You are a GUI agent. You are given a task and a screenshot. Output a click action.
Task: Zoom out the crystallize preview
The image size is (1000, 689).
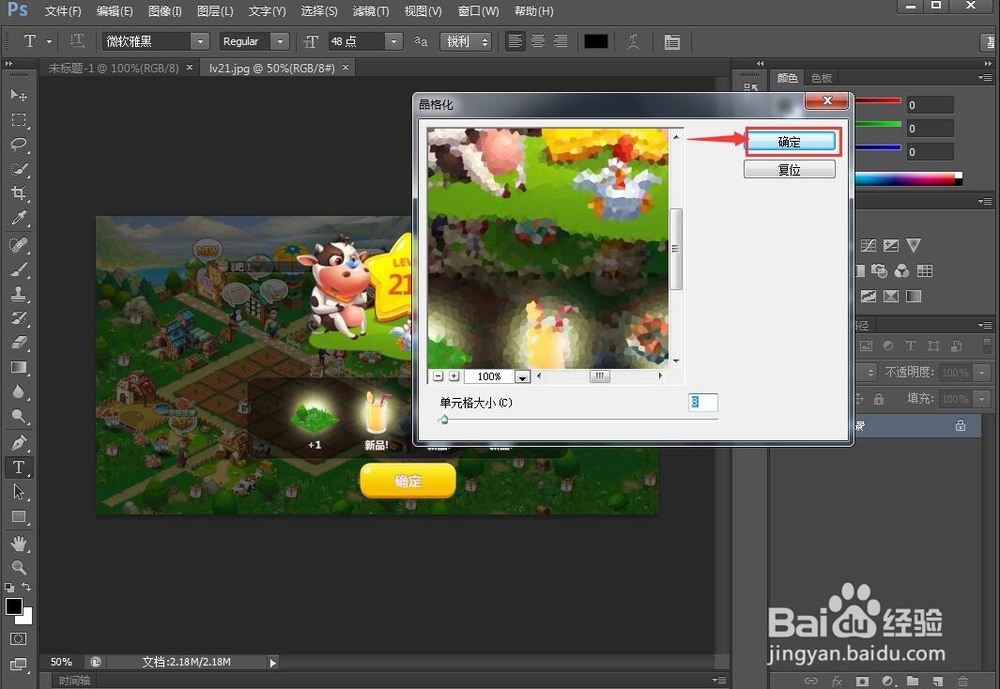[438, 376]
